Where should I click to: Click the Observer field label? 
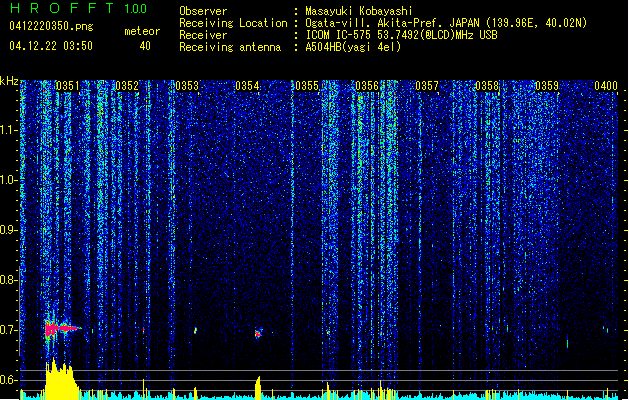(203, 11)
